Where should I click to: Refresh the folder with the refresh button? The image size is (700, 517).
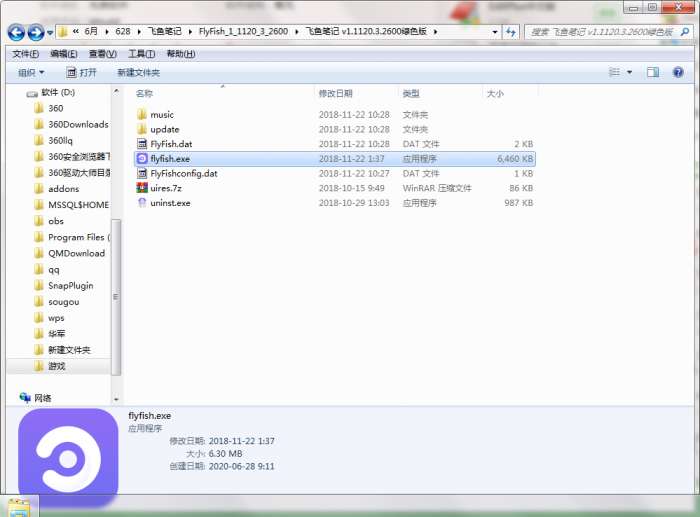pyautogui.click(x=511, y=32)
